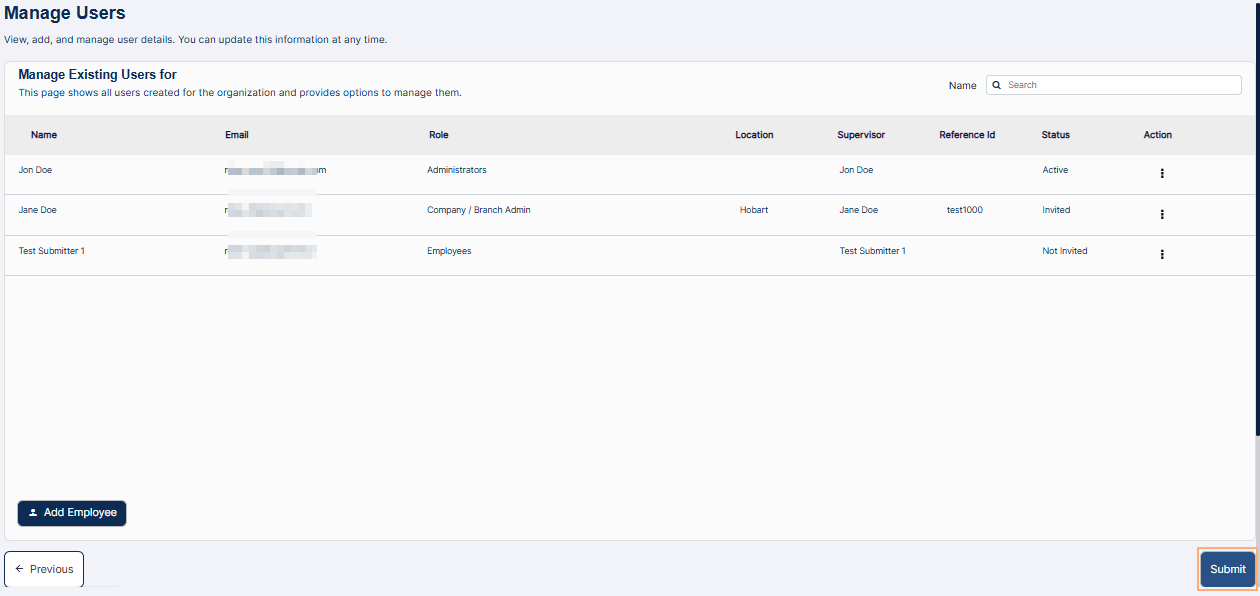Click the Hobart location cell
Screen dimensions: 1260x596
coord(754,210)
